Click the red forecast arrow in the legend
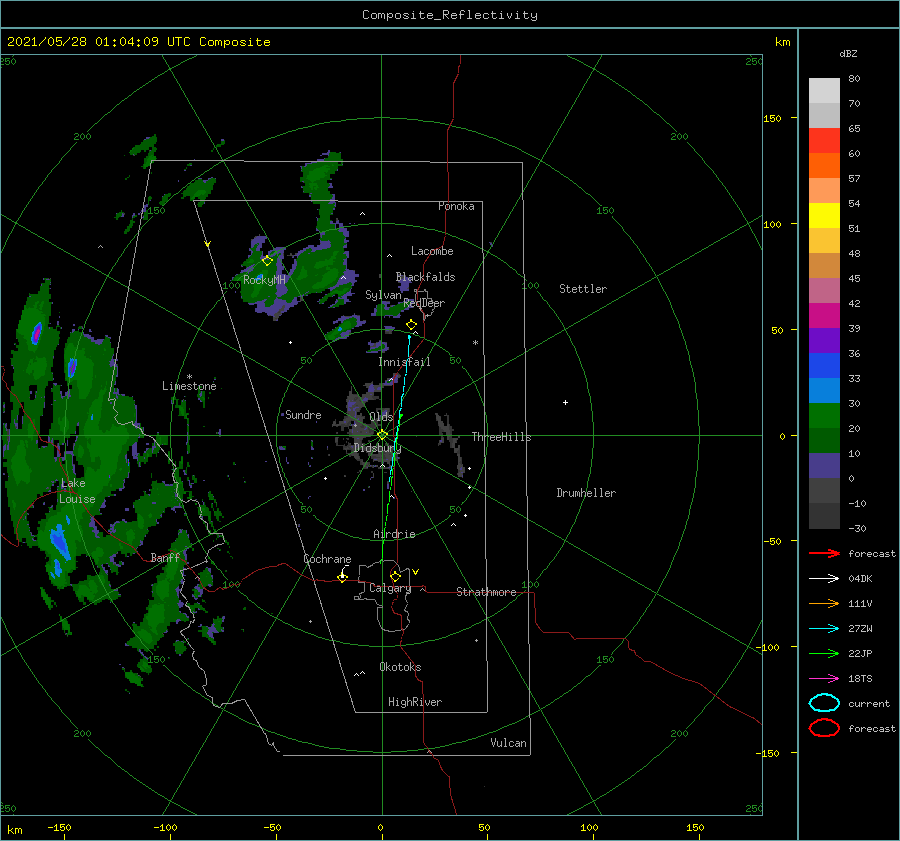 [824, 553]
